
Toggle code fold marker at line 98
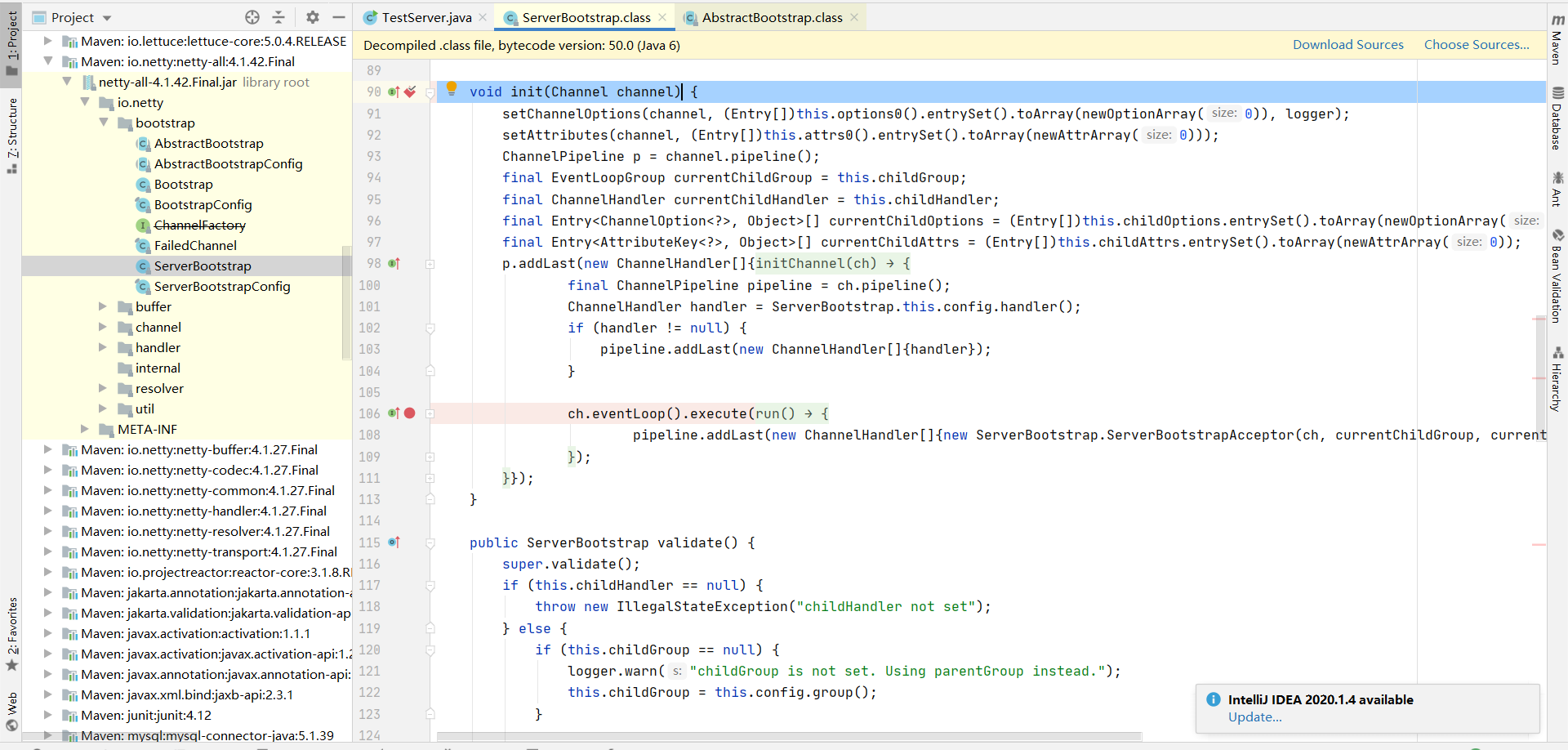point(430,264)
